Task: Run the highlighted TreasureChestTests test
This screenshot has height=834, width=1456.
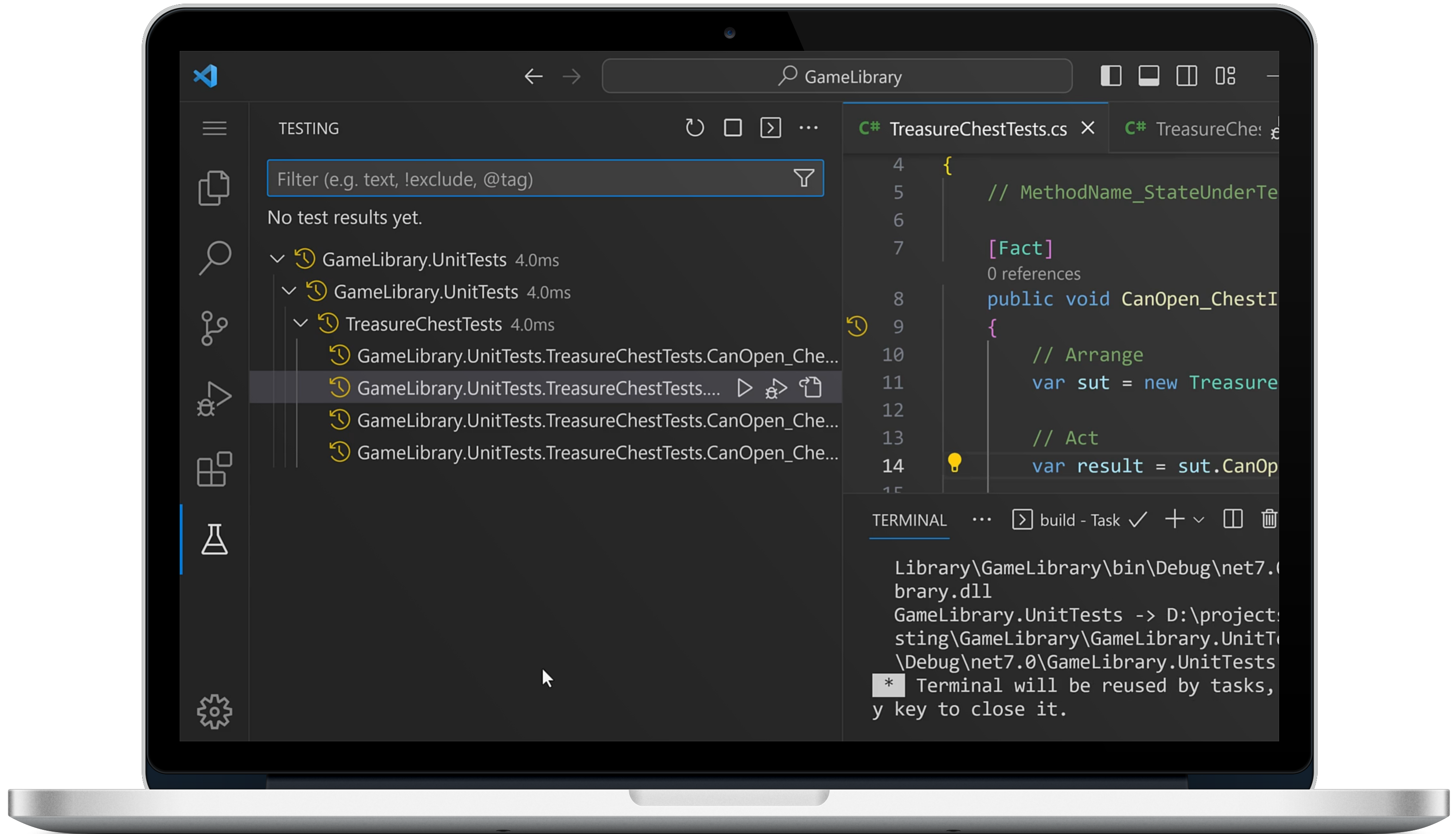Action: (744, 388)
